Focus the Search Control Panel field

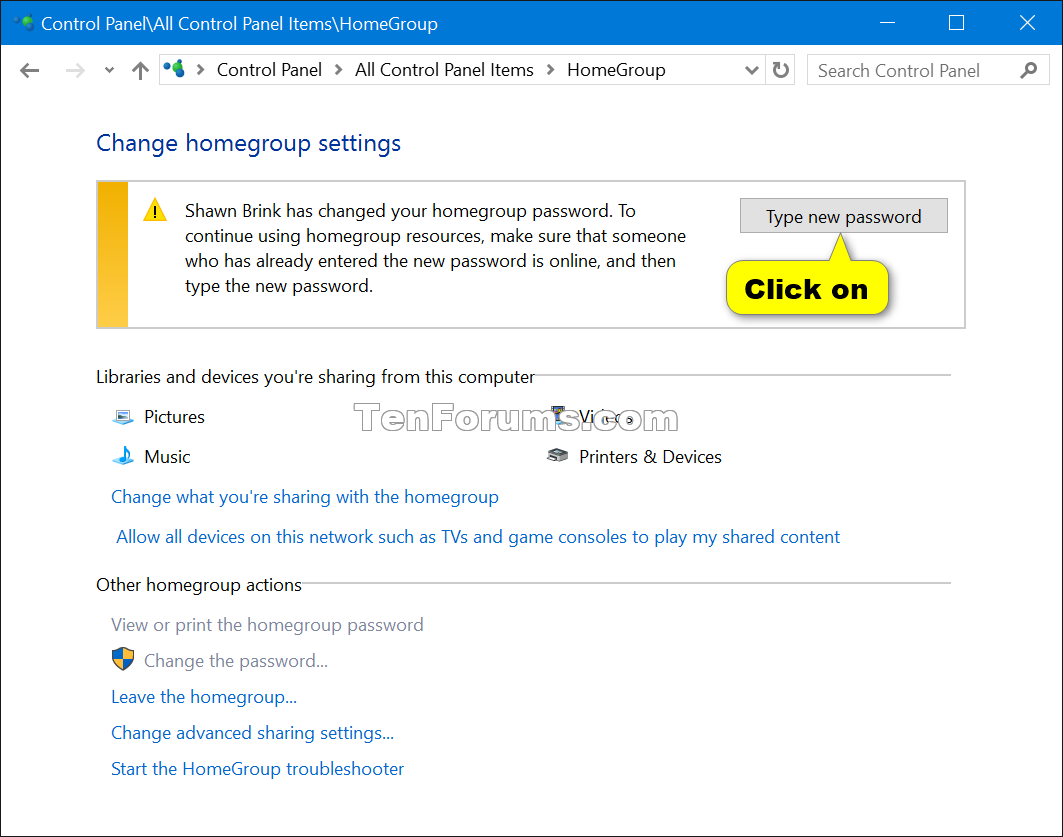tap(928, 70)
